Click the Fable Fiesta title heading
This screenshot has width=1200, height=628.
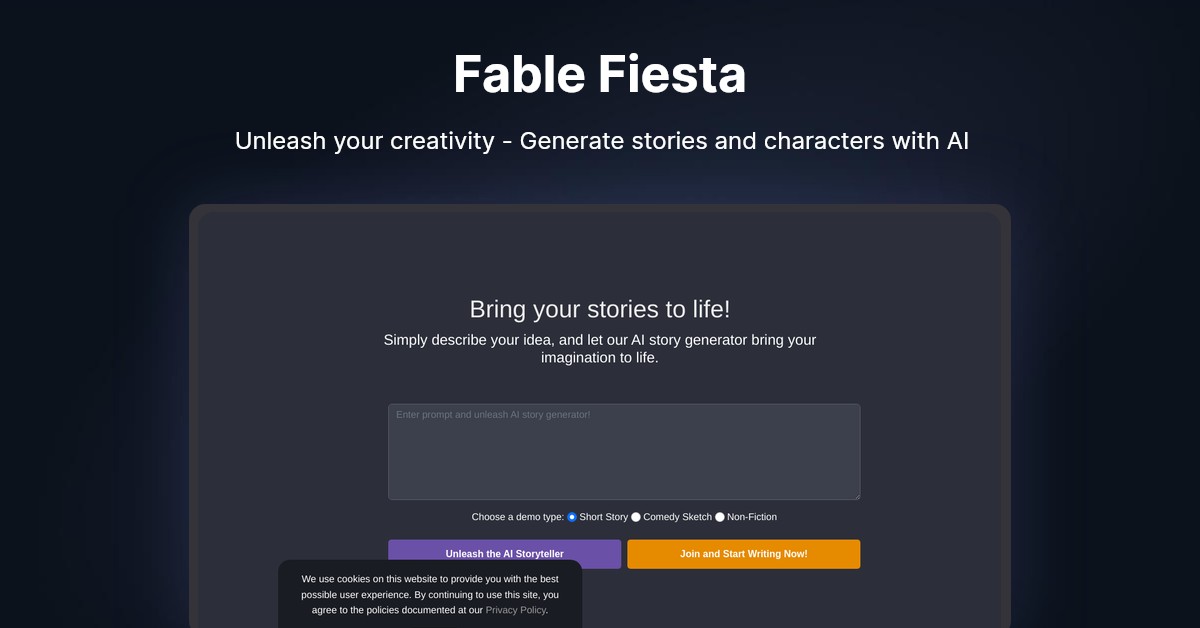click(600, 75)
